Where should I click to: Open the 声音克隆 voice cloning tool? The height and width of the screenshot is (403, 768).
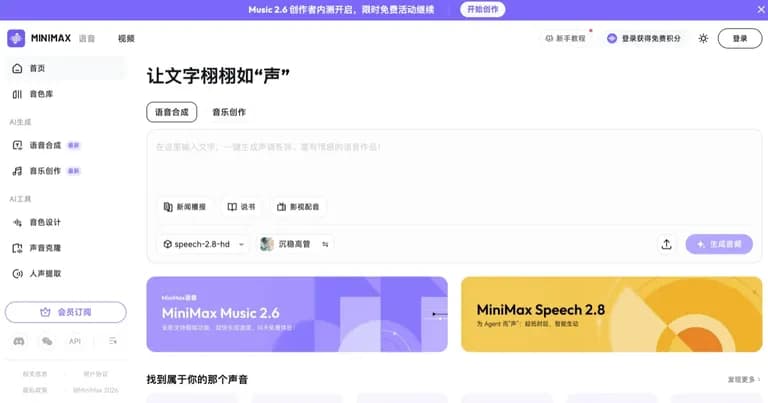pos(65,248)
